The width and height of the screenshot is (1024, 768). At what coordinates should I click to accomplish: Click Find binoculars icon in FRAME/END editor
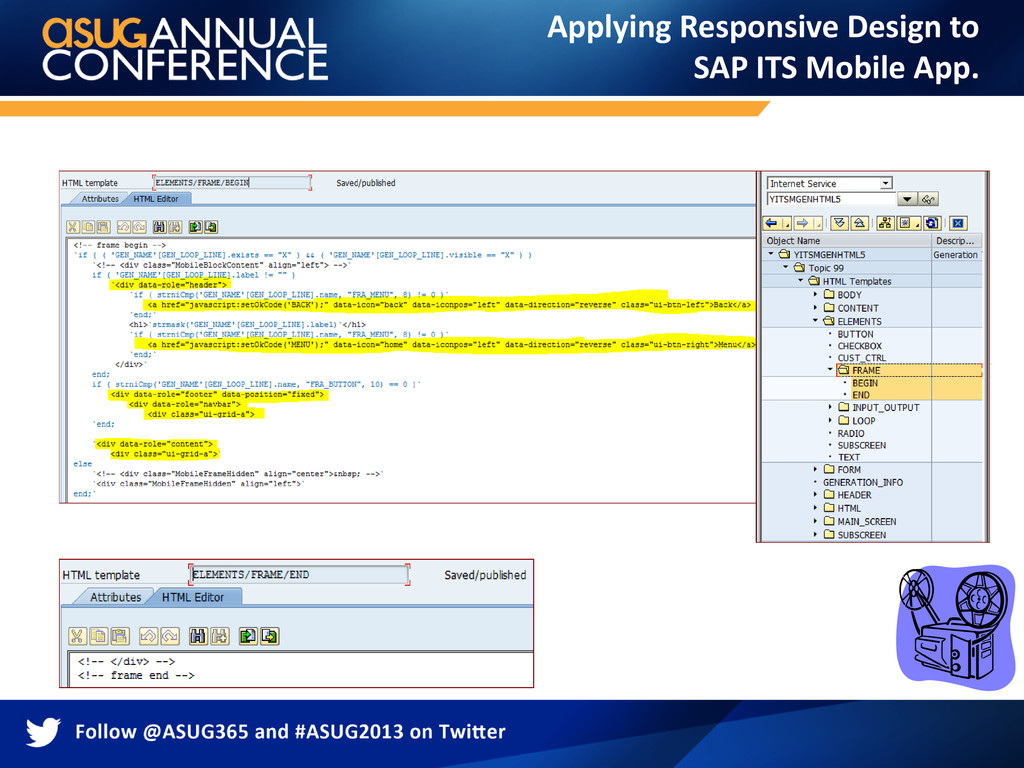(x=199, y=635)
